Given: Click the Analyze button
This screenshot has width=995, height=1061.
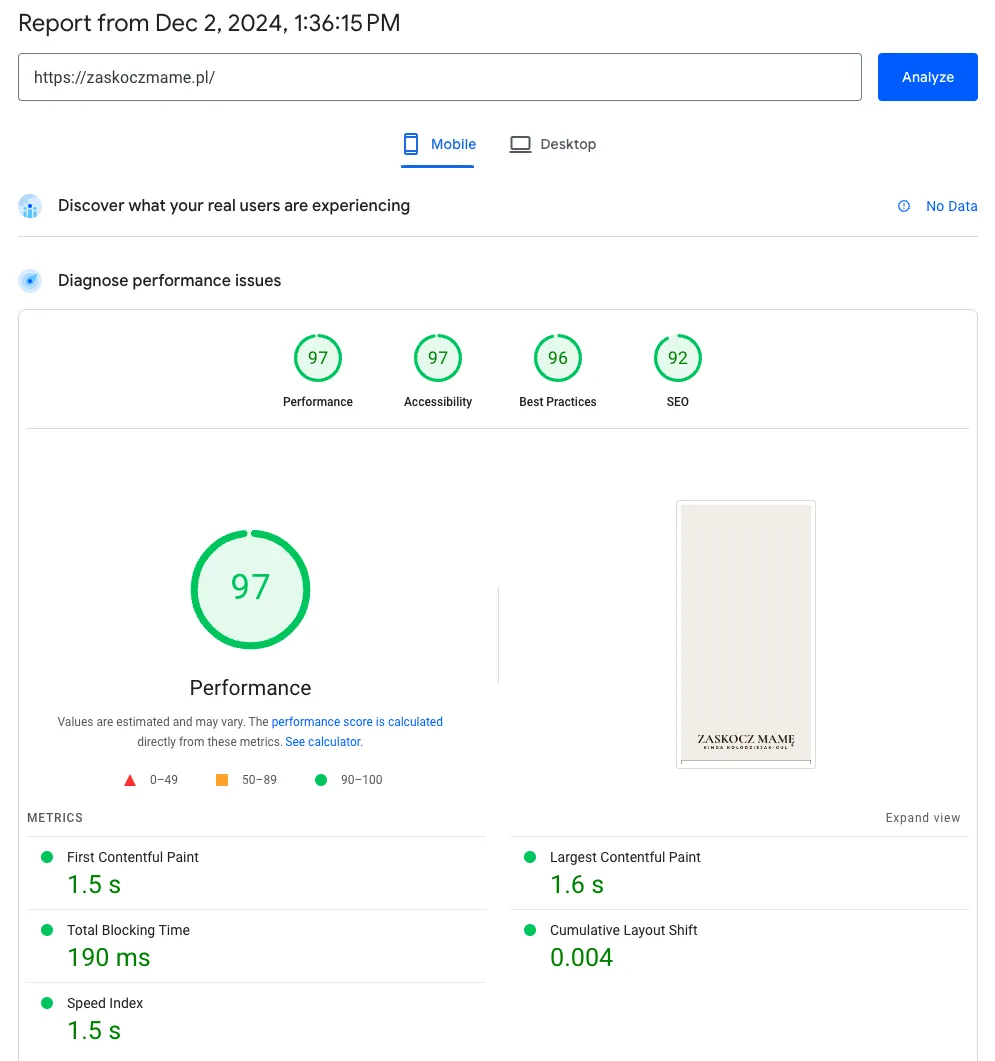Looking at the screenshot, I should point(927,77).
